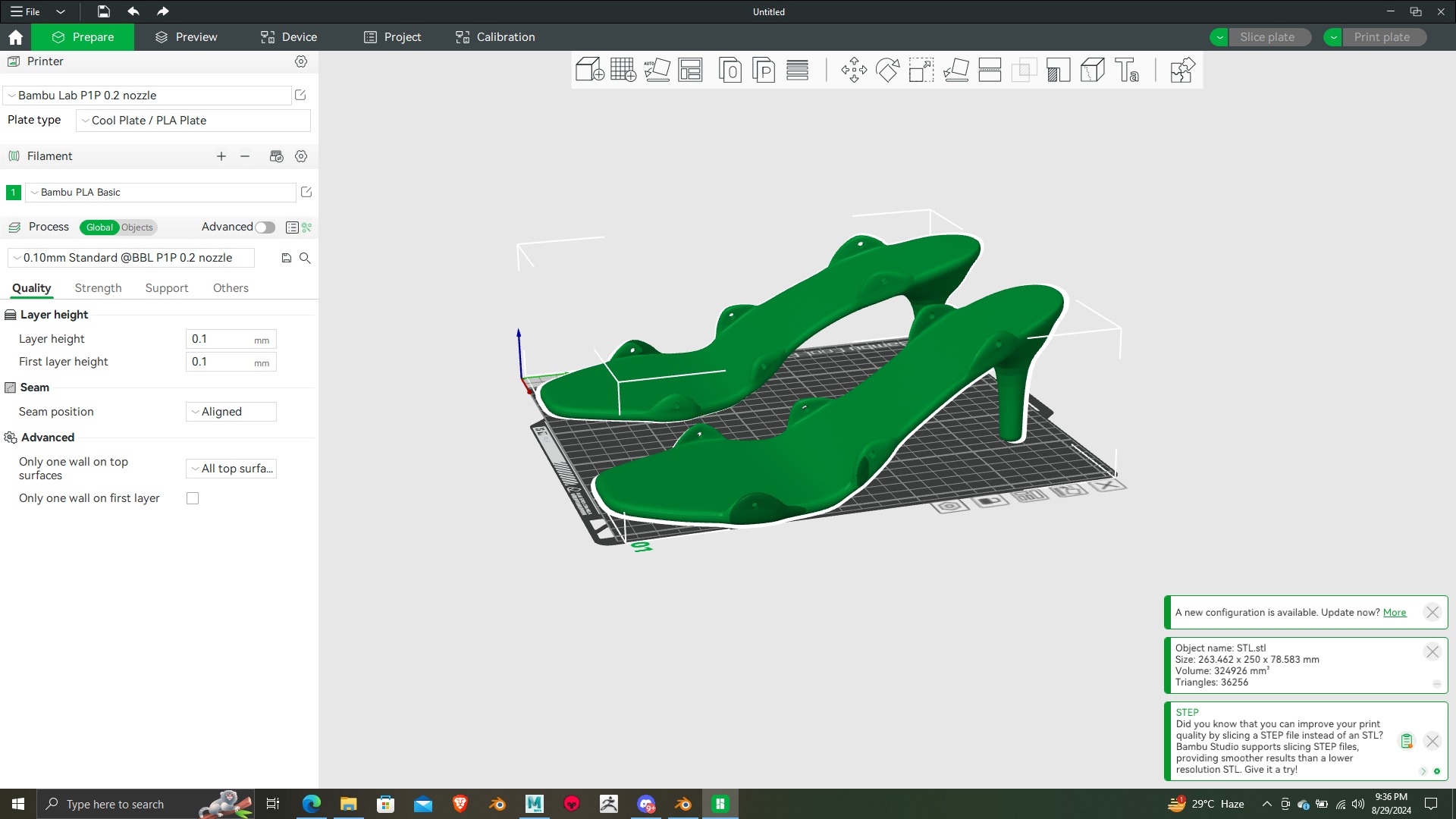1456x819 pixels.
Task: Select the Support painting tool
Action: point(1058,70)
